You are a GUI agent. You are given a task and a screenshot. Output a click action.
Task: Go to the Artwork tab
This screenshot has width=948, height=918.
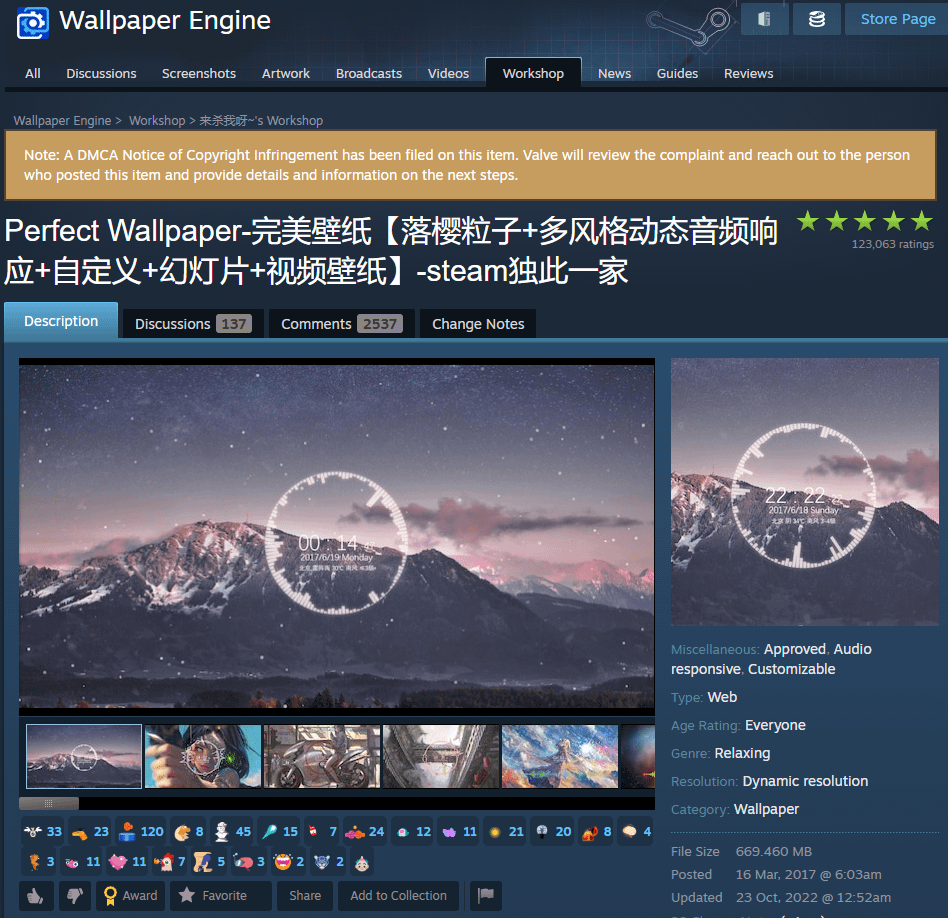[x=286, y=73]
